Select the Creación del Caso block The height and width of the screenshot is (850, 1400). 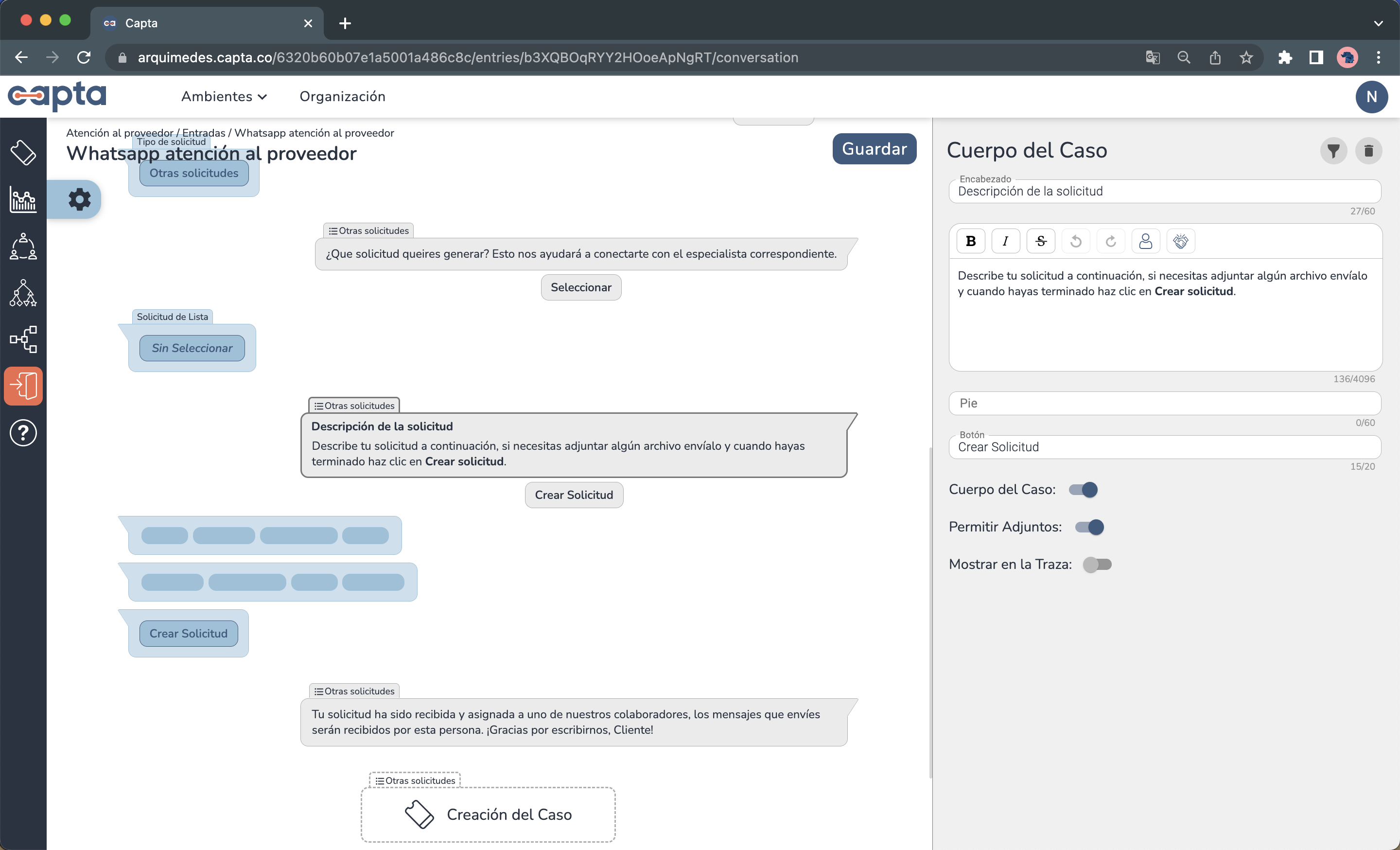488,814
